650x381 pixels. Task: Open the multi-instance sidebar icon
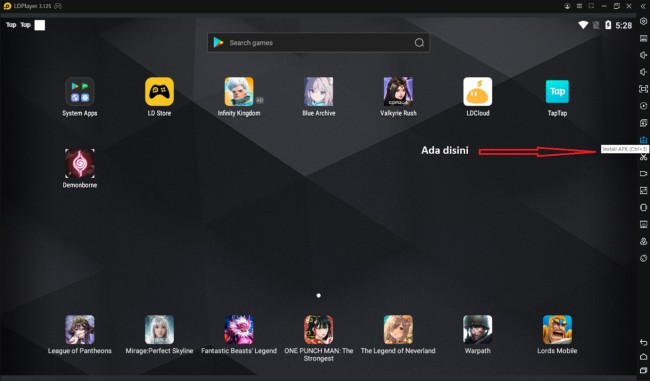tap(643, 123)
